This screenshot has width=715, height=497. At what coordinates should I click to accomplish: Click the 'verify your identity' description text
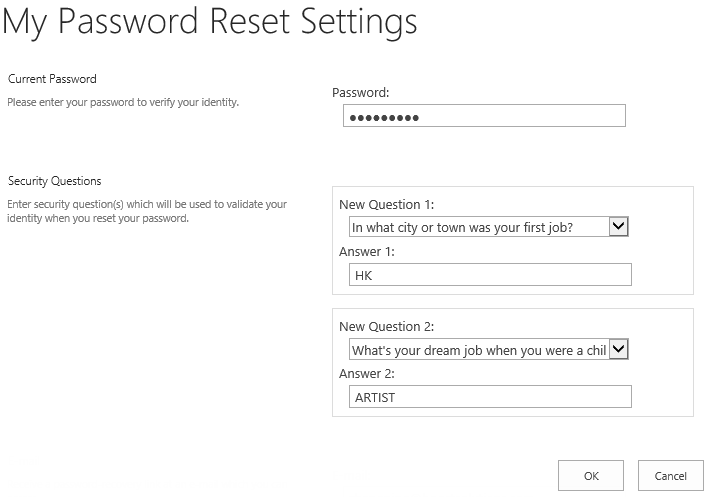123,102
